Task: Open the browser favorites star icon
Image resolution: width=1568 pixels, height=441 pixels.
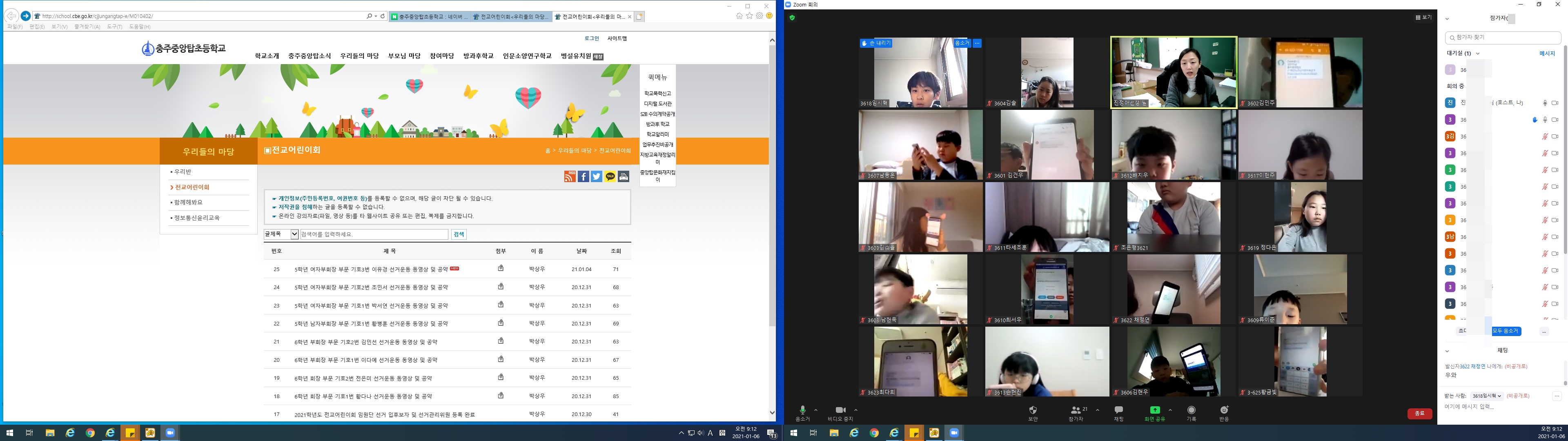Action: click(749, 16)
